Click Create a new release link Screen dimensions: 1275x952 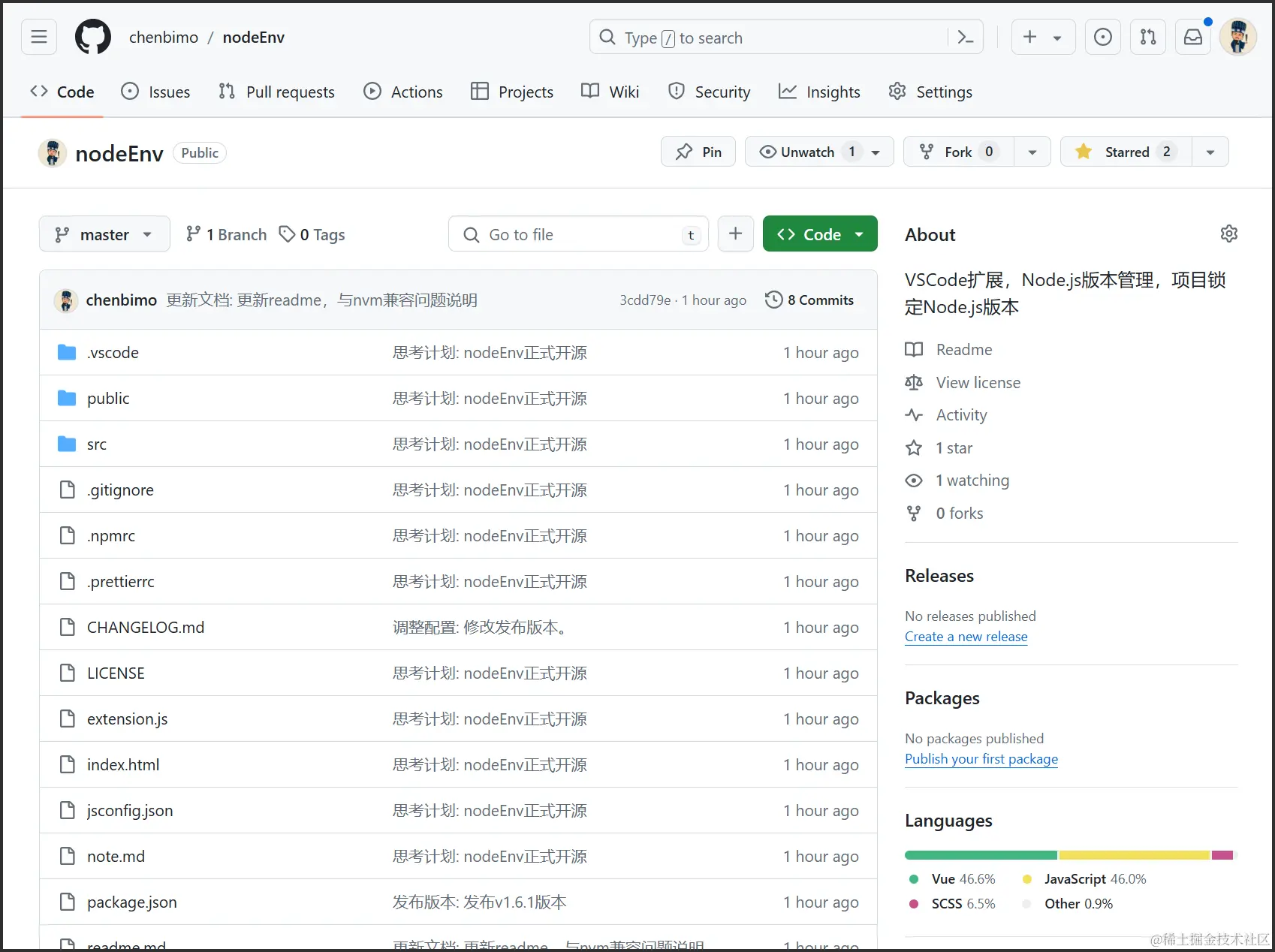point(966,636)
